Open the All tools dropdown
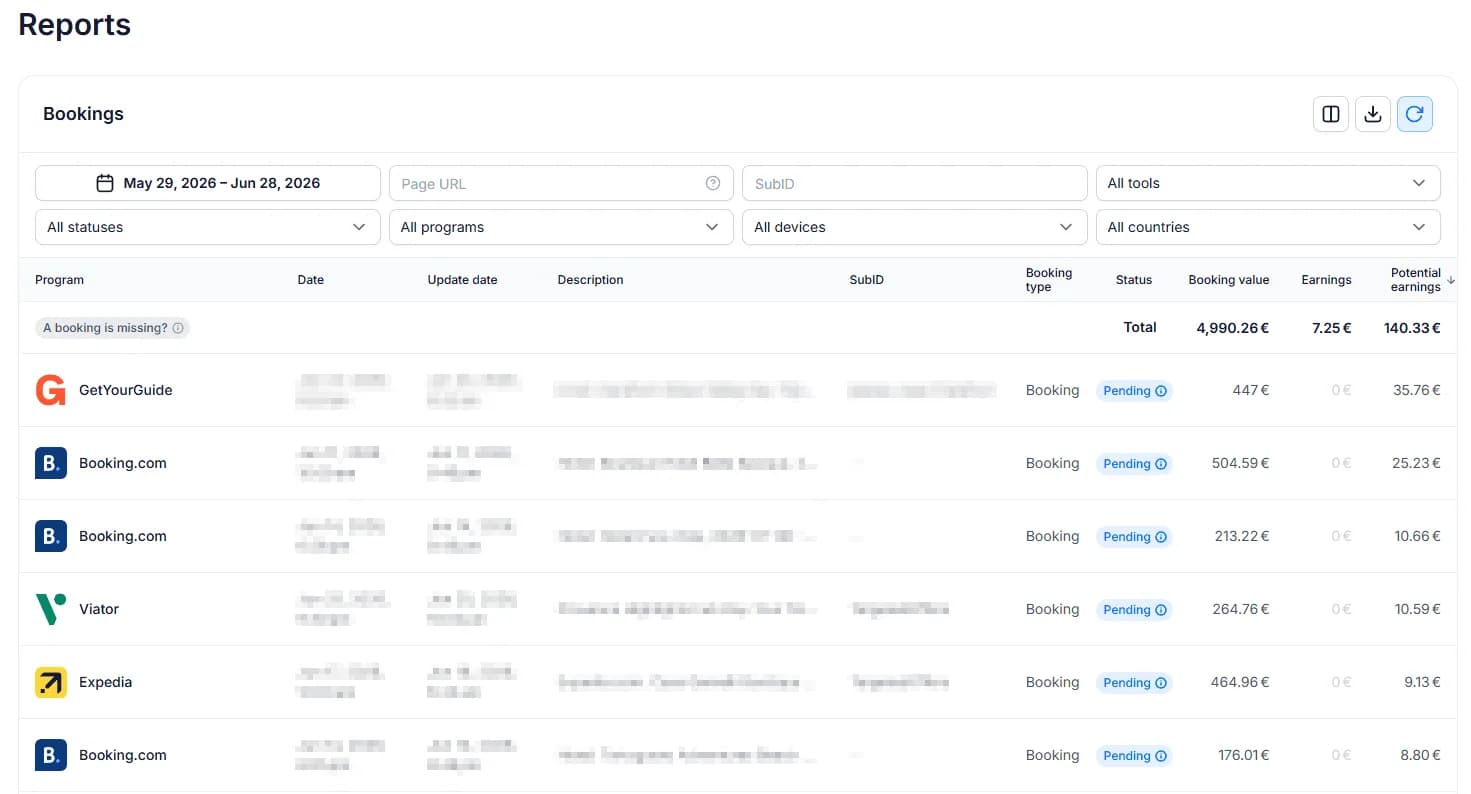The image size is (1471, 794). 1268,183
